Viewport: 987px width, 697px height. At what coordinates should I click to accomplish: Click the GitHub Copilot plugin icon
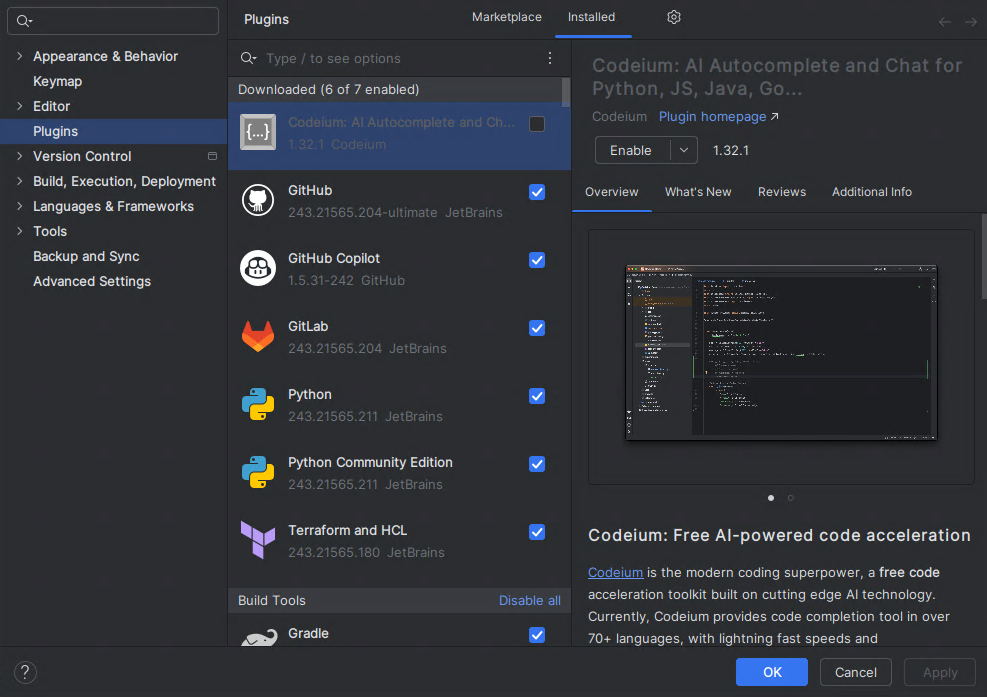pos(258,268)
